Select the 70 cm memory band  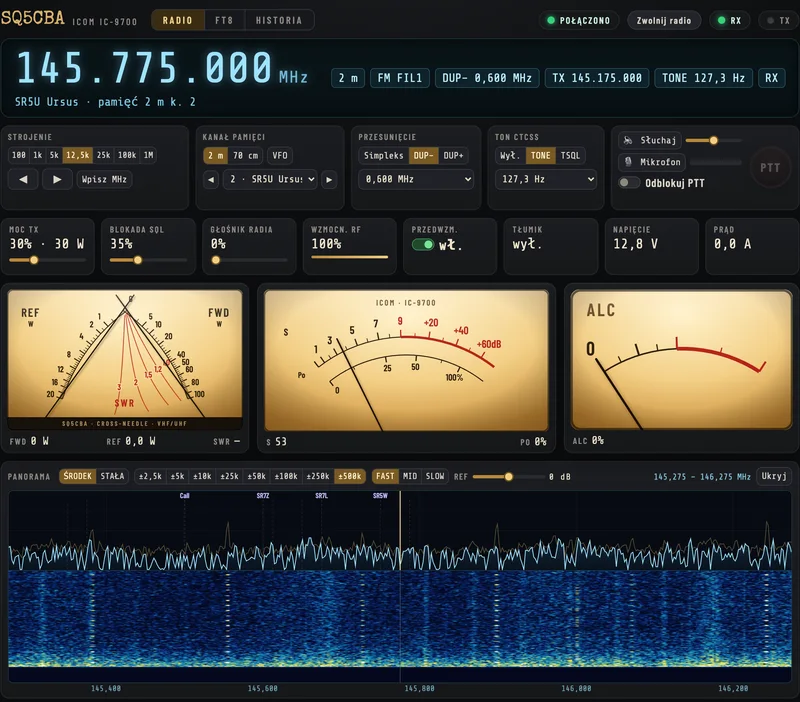pos(245,156)
